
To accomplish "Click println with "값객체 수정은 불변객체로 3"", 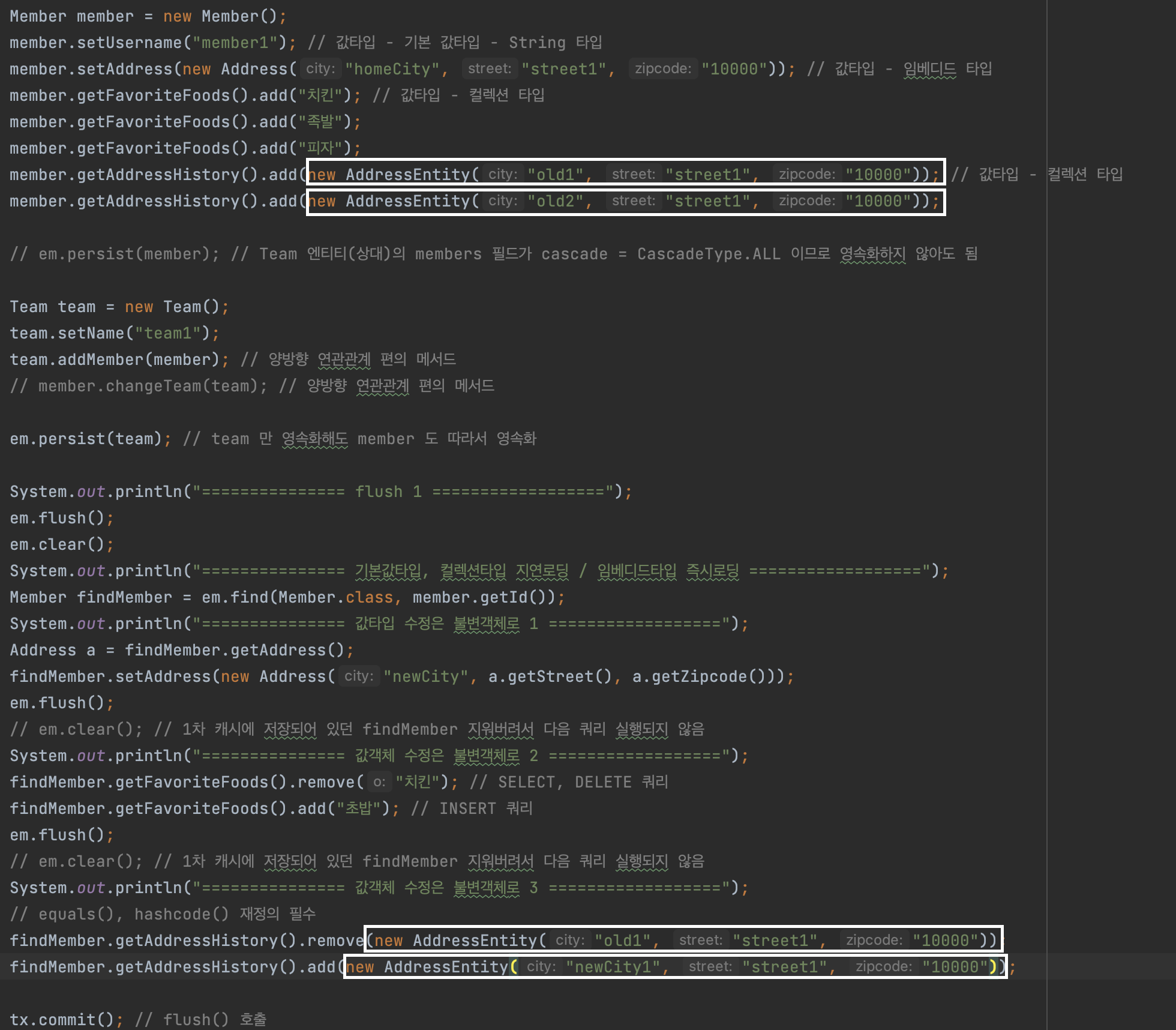I will coord(379,888).
